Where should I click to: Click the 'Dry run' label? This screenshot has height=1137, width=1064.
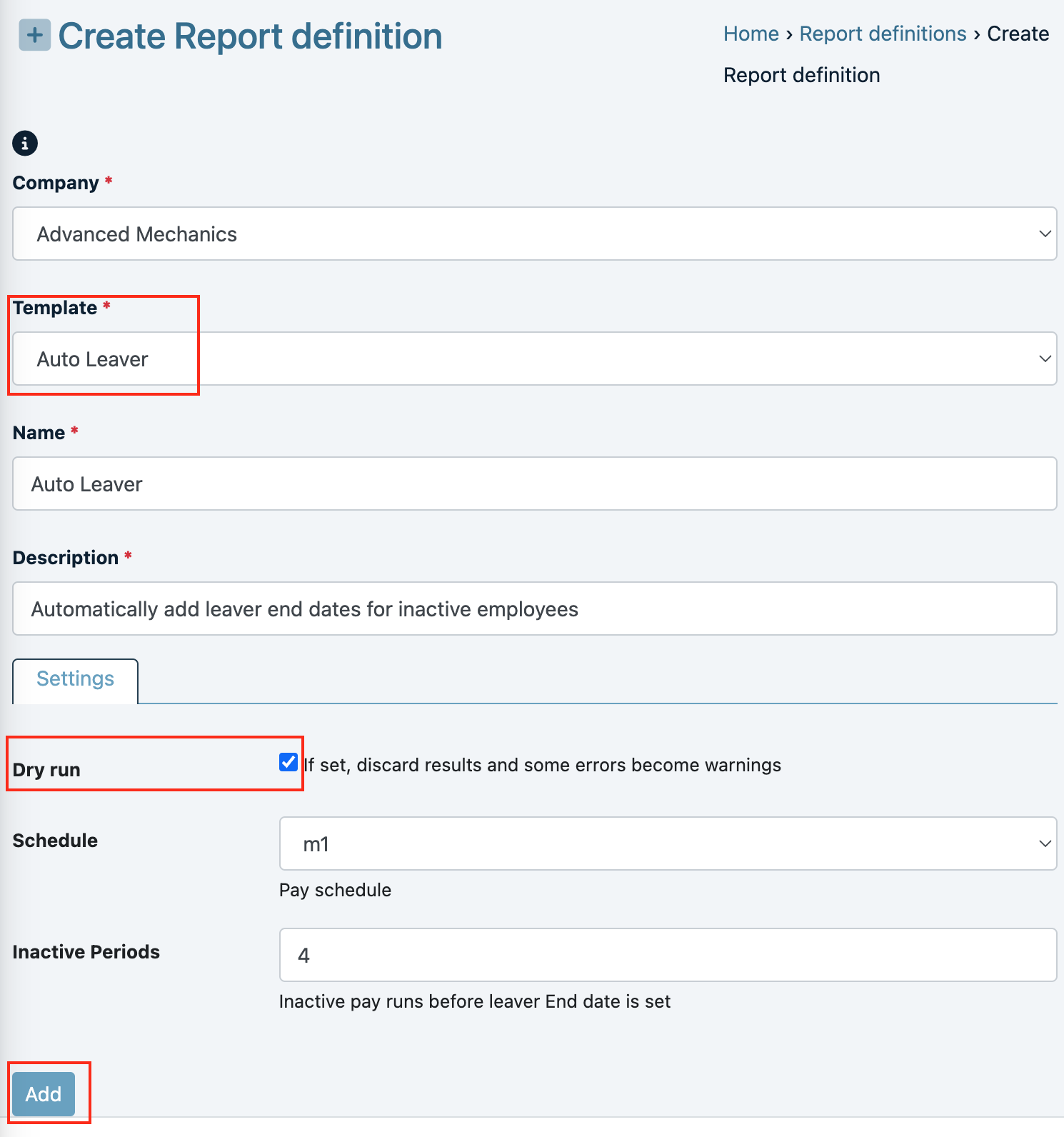point(46,770)
